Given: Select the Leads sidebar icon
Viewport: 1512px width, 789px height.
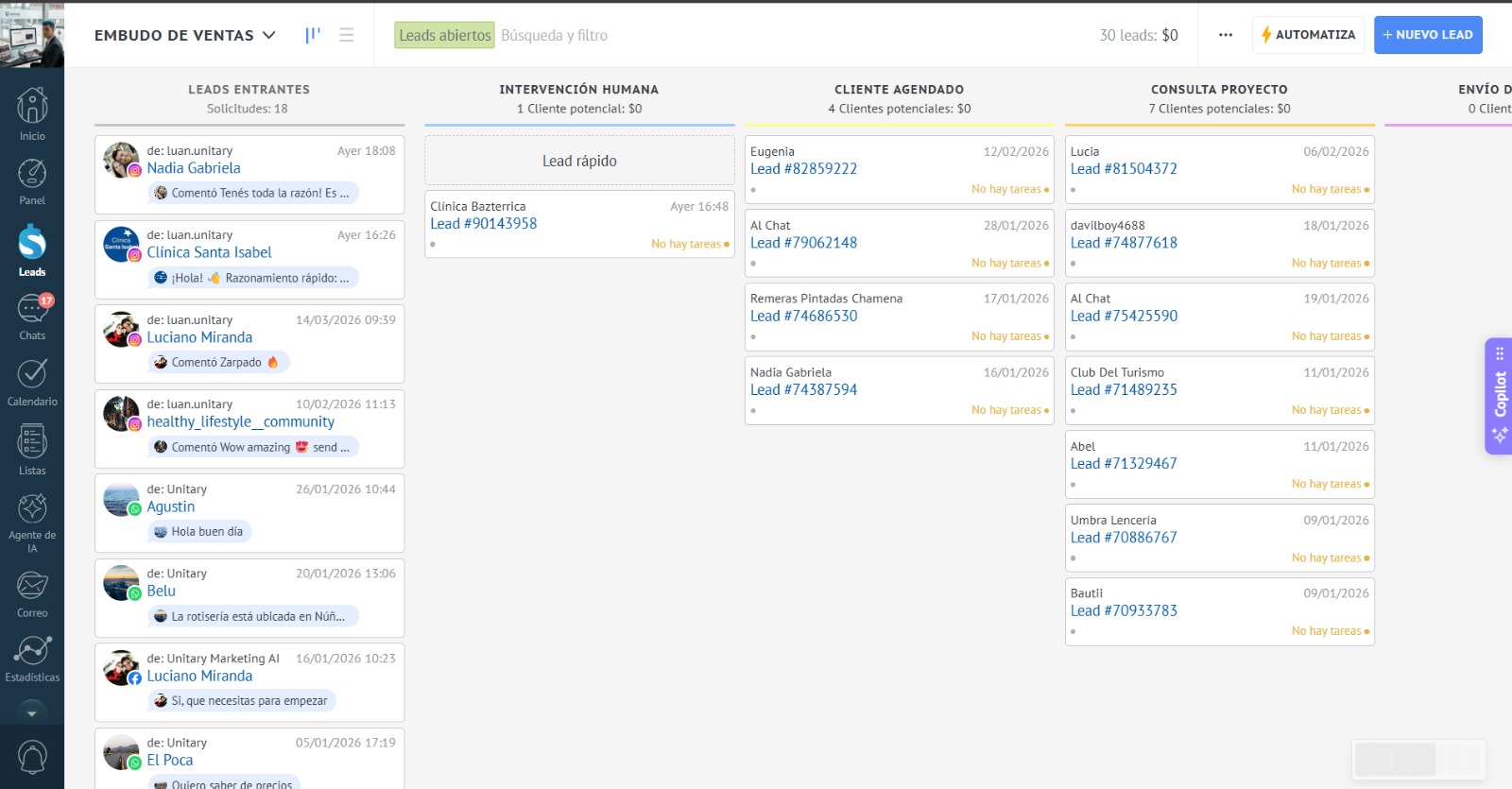Looking at the screenshot, I should pyautogui.click(x=32, y=250).
